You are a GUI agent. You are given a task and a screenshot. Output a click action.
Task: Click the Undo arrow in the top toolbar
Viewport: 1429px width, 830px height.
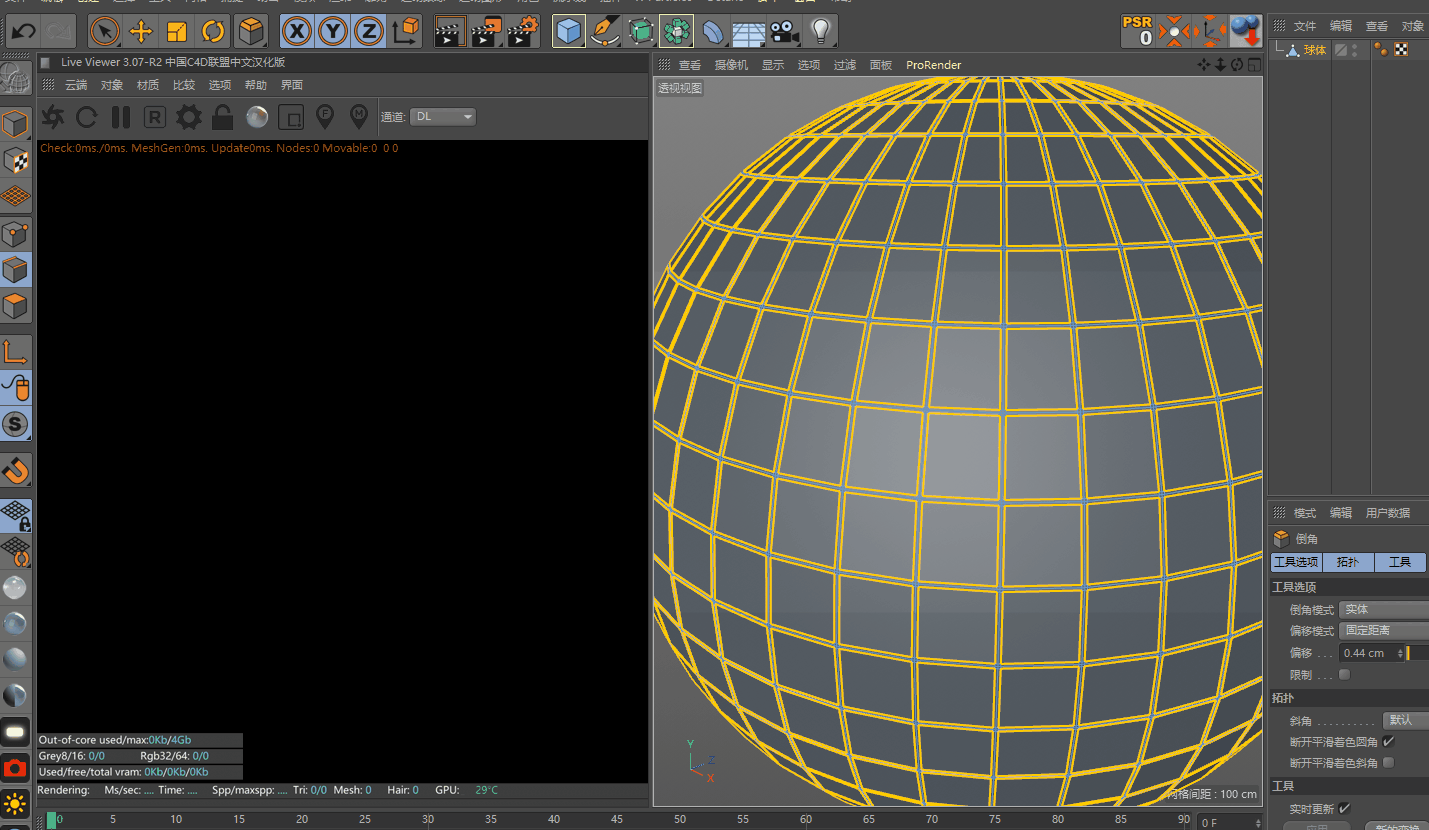23,31
